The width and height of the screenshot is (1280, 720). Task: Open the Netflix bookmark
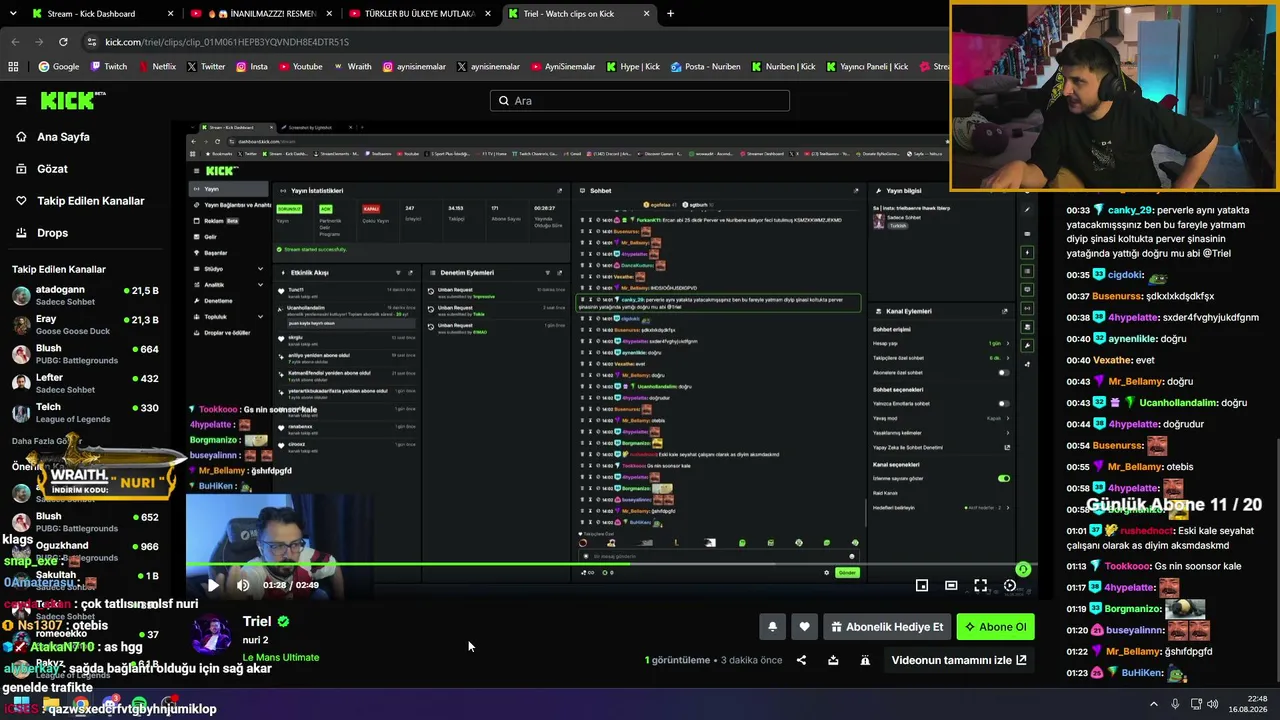click(156, 67)
